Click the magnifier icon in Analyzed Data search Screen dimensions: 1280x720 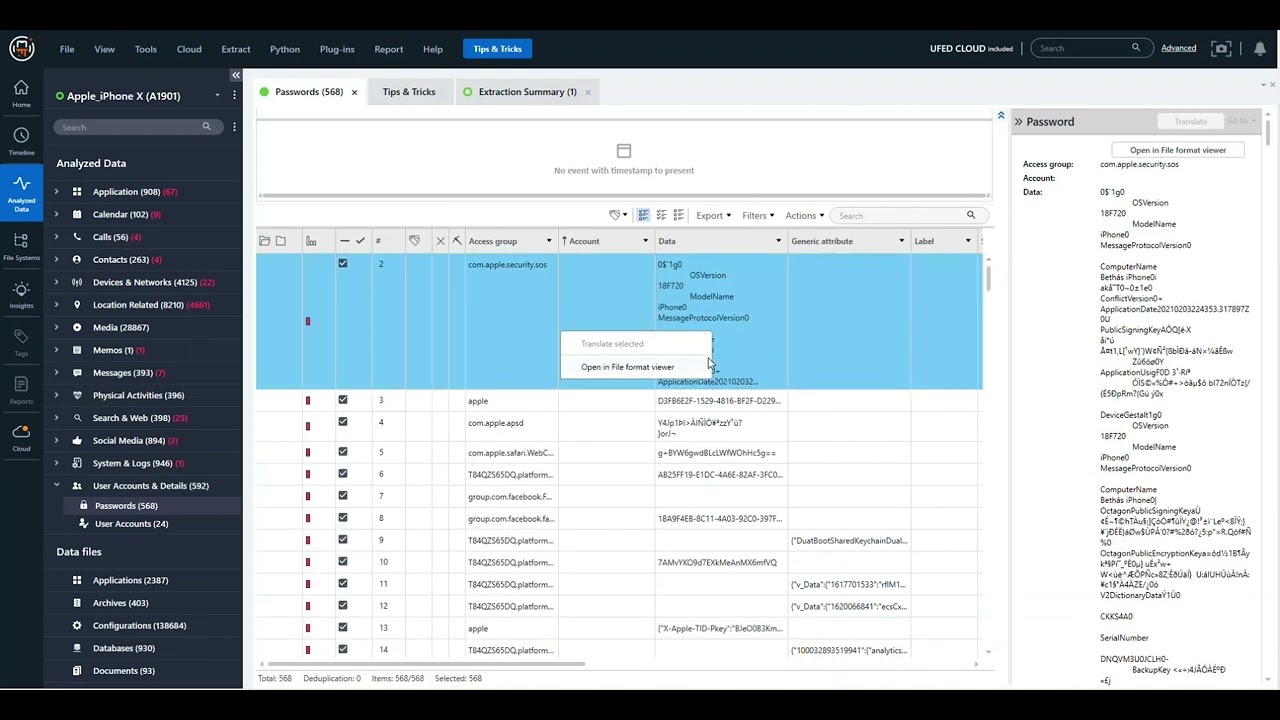[206, 127]
